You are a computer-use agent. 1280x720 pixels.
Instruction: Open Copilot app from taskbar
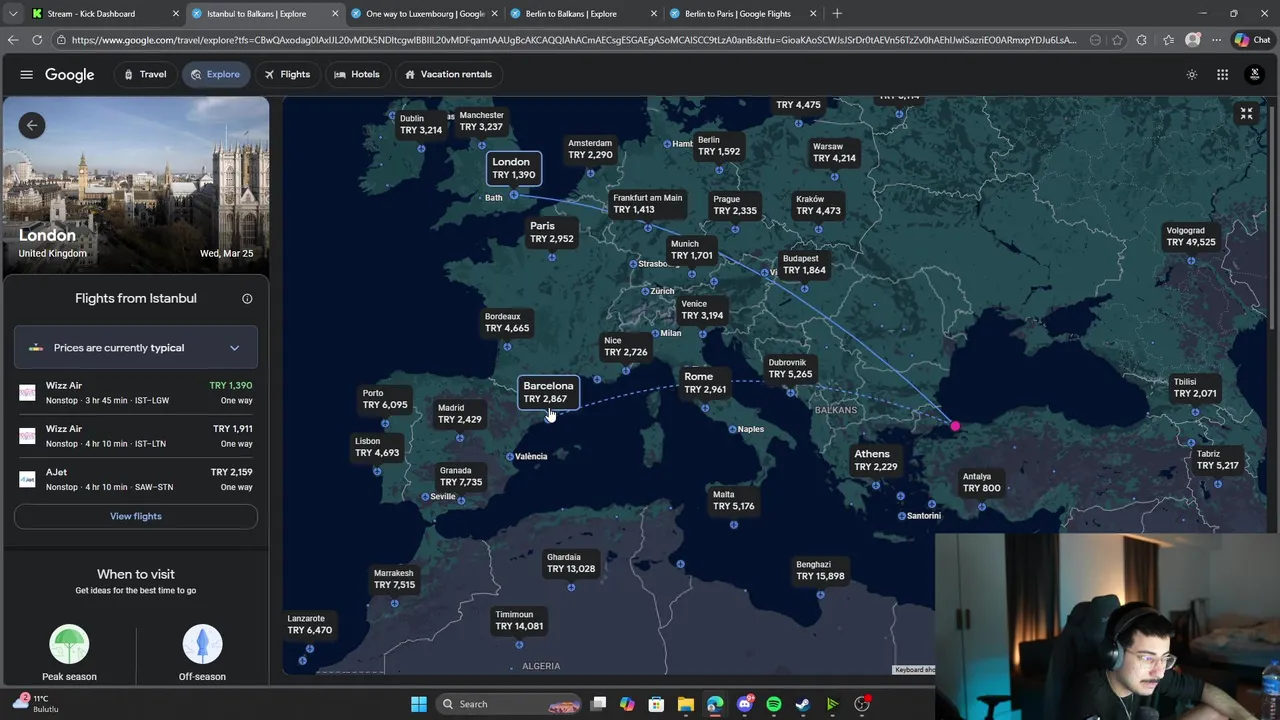(627, 704)
